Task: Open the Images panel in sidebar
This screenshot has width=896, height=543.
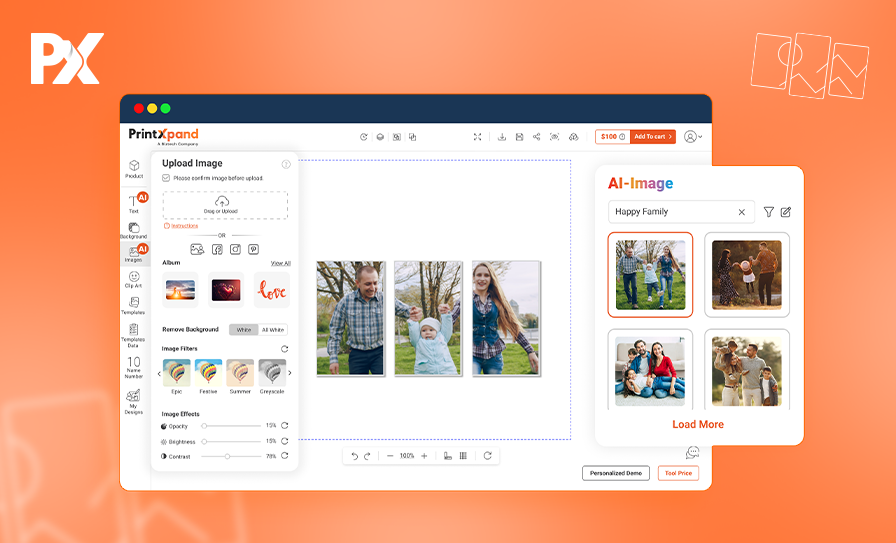Action: (x=134, y=254)
